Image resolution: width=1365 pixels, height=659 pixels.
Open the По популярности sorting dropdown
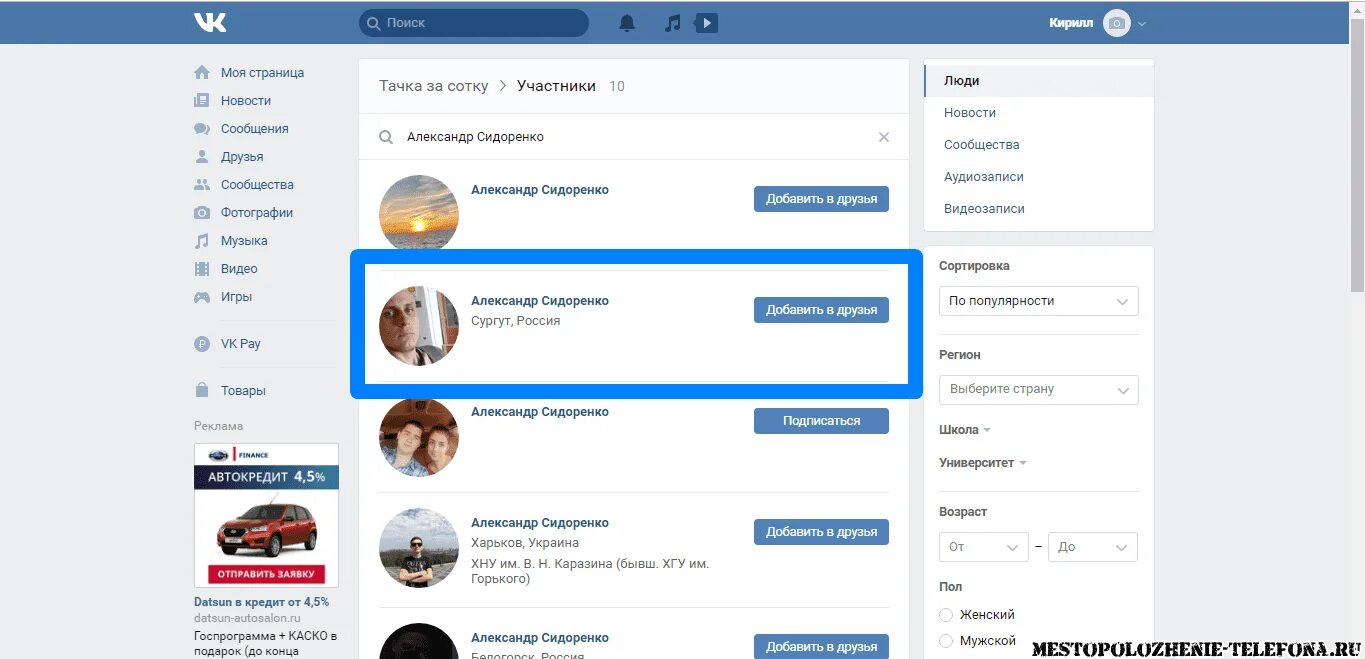(1039, 301)
